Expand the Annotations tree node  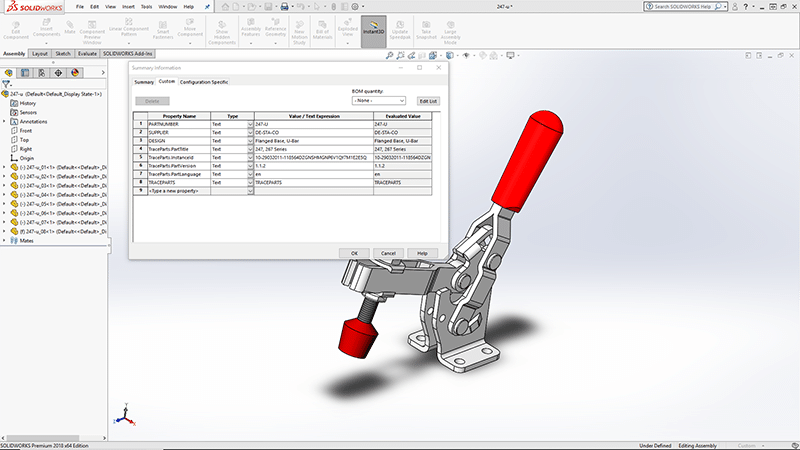(x=4, y=121)
